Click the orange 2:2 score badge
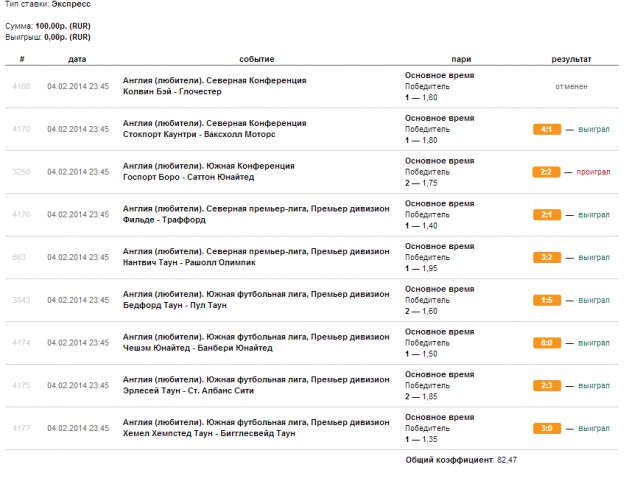Image resolution: width=640 pixels, height=484 pixels. pyautogui.click(x=546, y=172)
